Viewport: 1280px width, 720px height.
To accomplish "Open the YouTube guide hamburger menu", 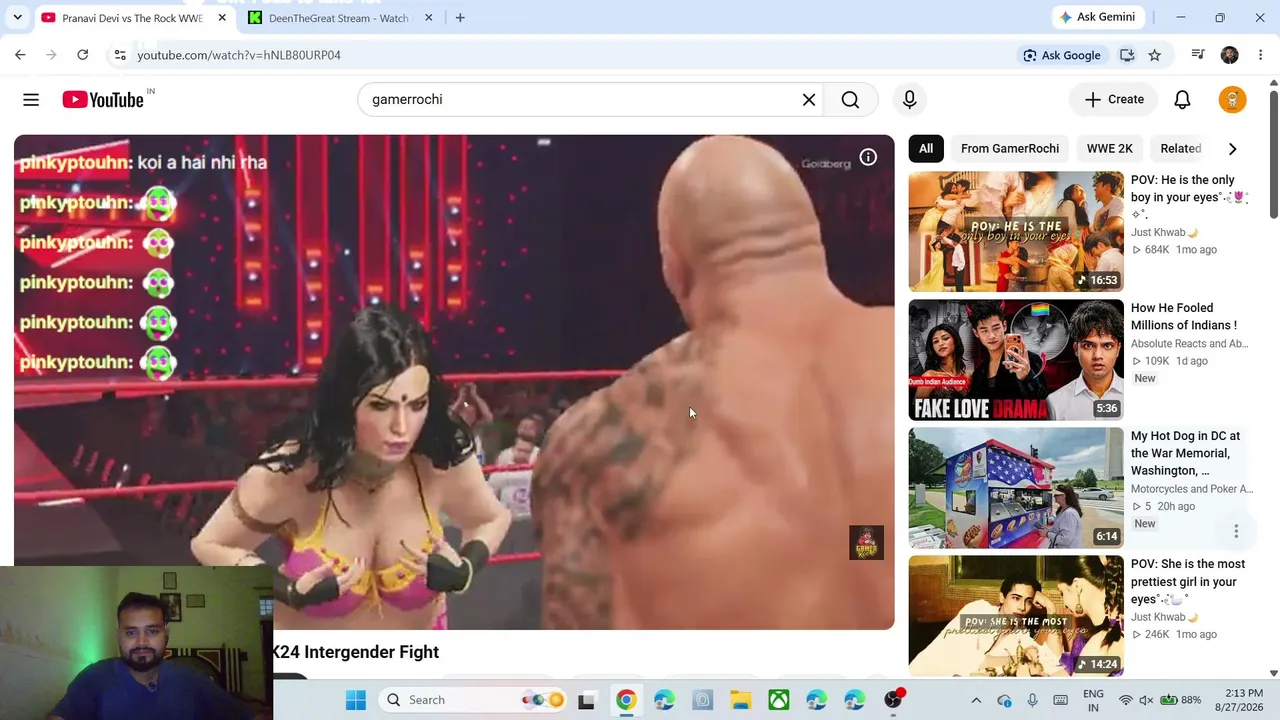I will coord(31,99).
